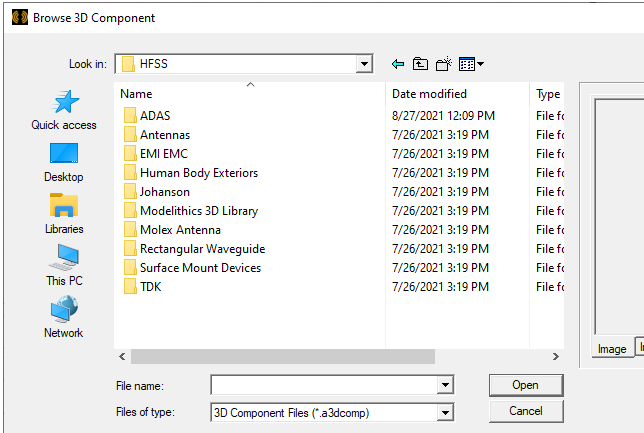Image resolution: width=644 pixels, height=433 pixels.
Task: Create a new folder
Action: coord(444,64)
